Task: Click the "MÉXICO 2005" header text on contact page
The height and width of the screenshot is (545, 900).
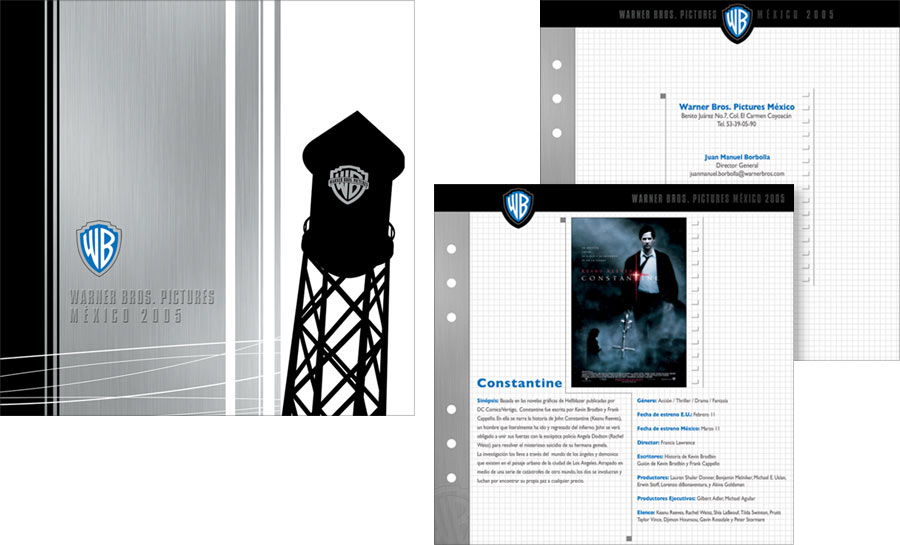Action: (796, 15)
